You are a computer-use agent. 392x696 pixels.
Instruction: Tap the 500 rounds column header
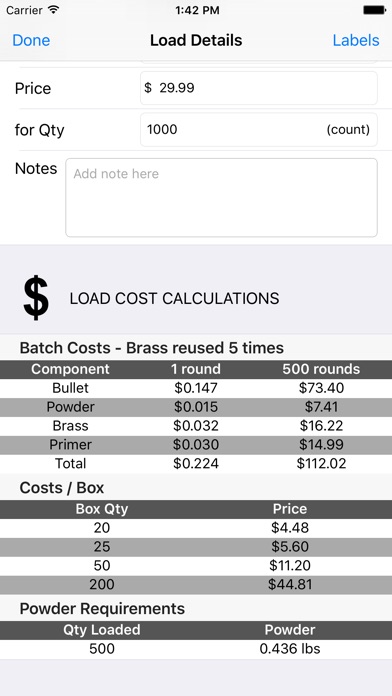click(x=321, y=369)
